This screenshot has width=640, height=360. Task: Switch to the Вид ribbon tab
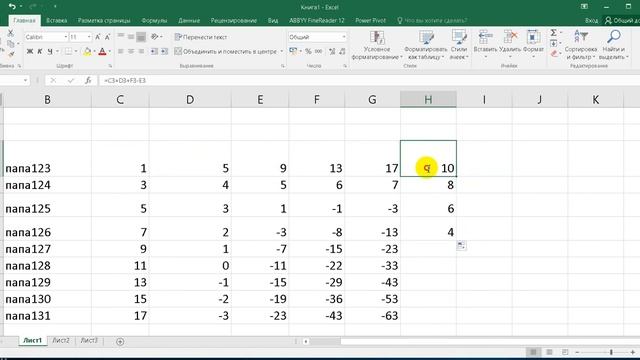point(273,20)
